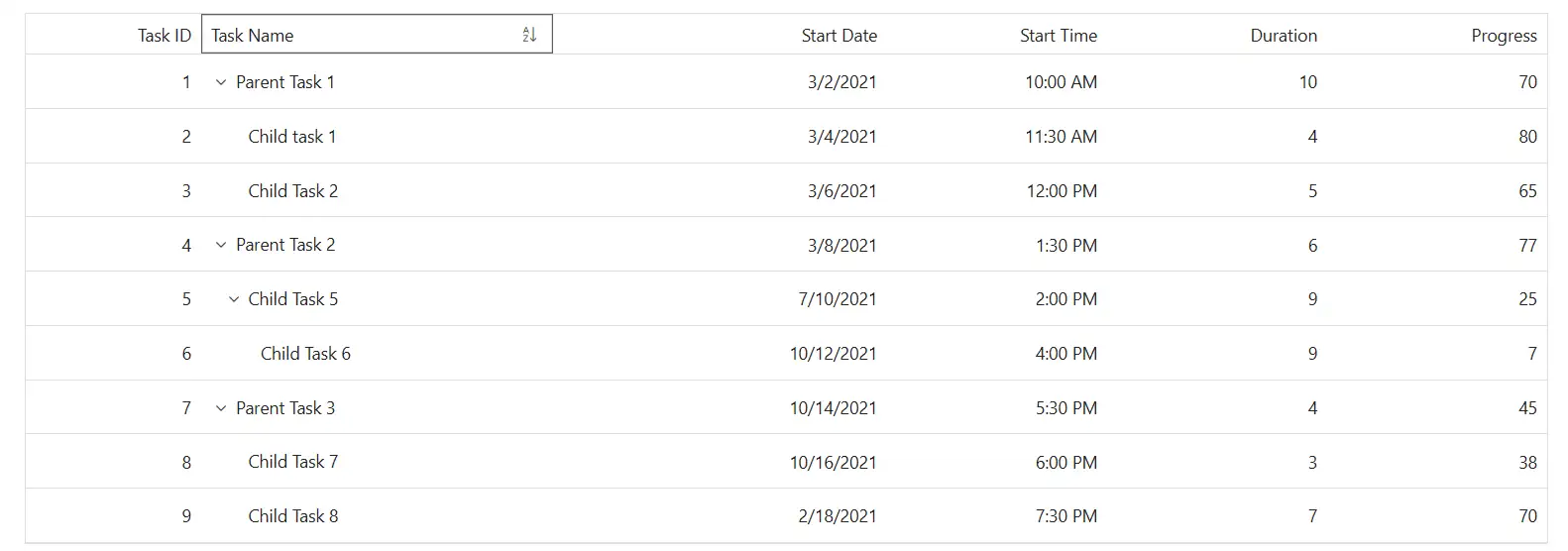Collapse the Parent Task 1 row

point(221,82)
